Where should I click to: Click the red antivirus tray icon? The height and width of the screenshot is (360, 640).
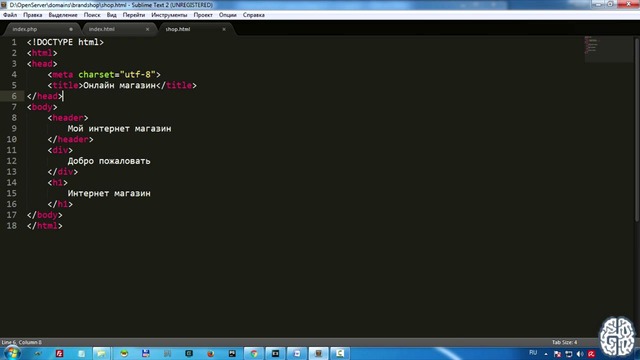pyautogui.click(x=591, y=354)
